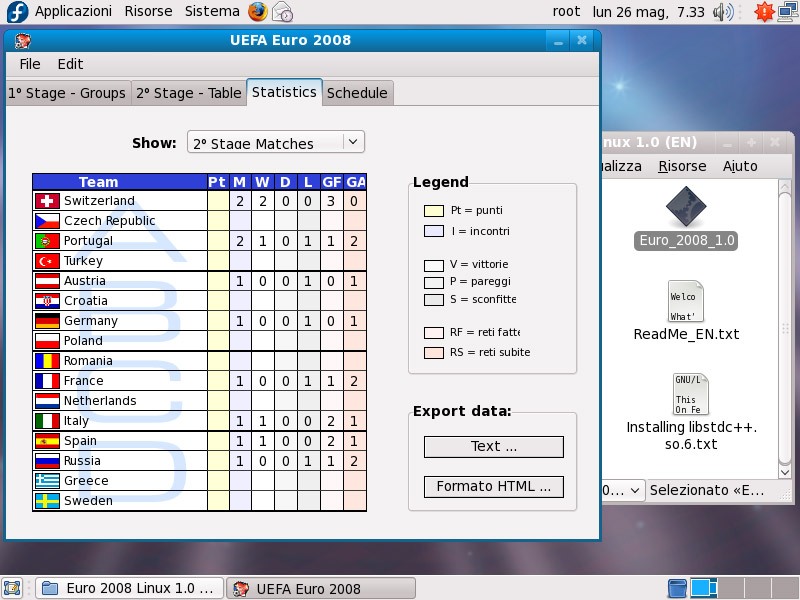Click the Czech Republic flag icon
This screenshot has height=600, width=800.
pos(47,221)
